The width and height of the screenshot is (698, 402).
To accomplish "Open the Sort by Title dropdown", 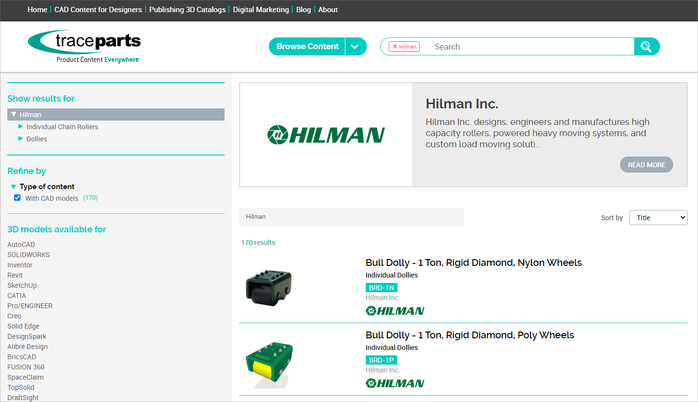I will pyautogui.click(x=658, y=218).
